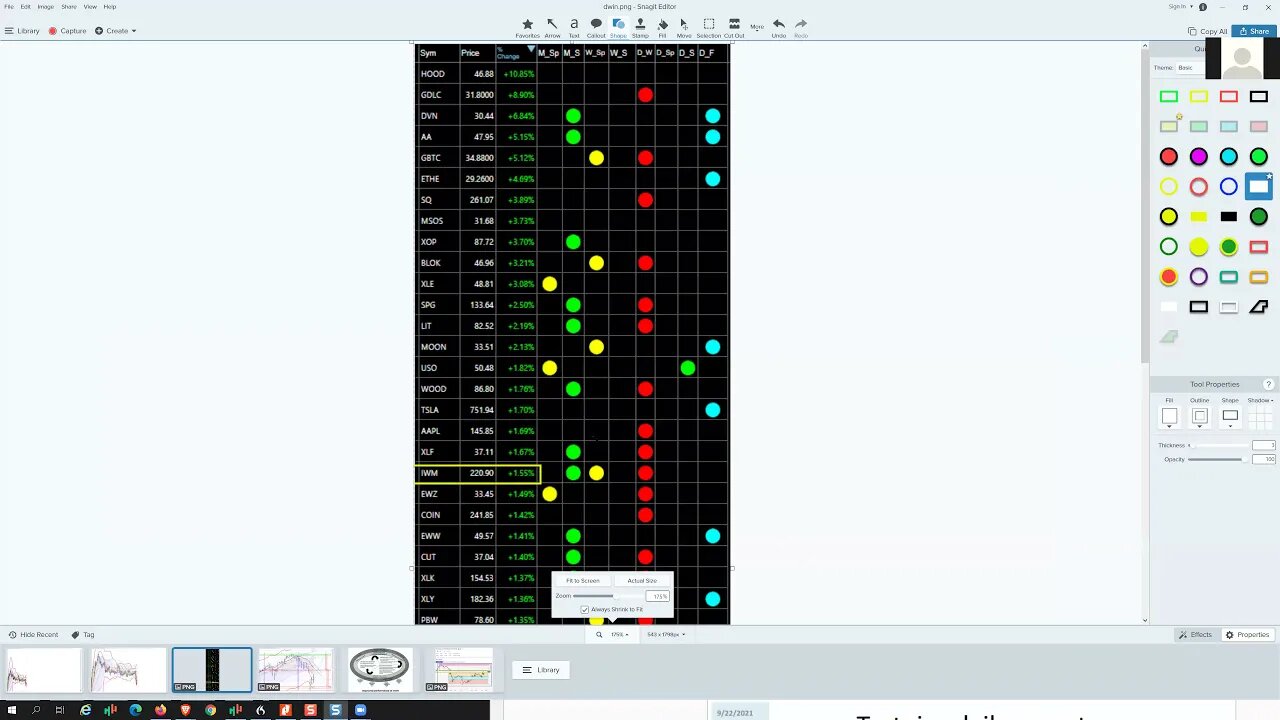This screenshot has width=1280, height=720.
Task: Open Library button in the recent tray
Action: (x=542, y=670)
